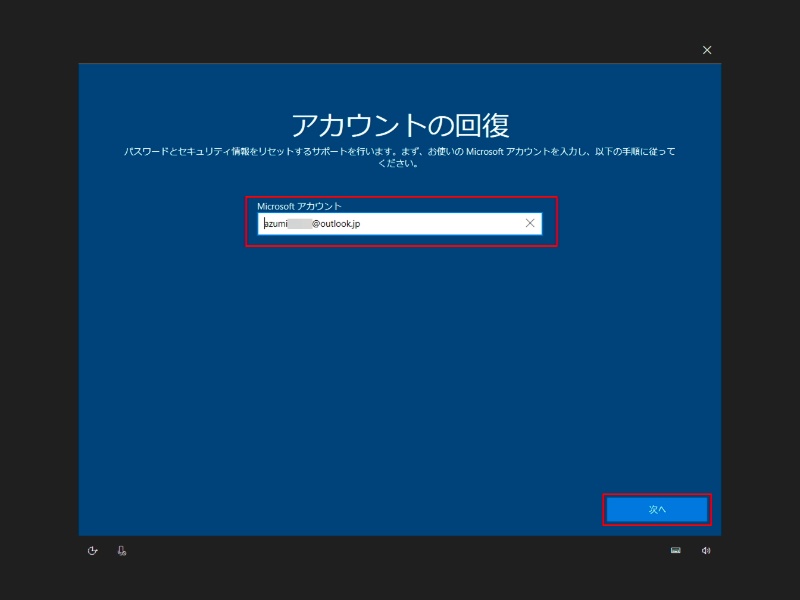Click the アカウントの回復 heading
Screen dimensions: 800x600
point(400,125)
